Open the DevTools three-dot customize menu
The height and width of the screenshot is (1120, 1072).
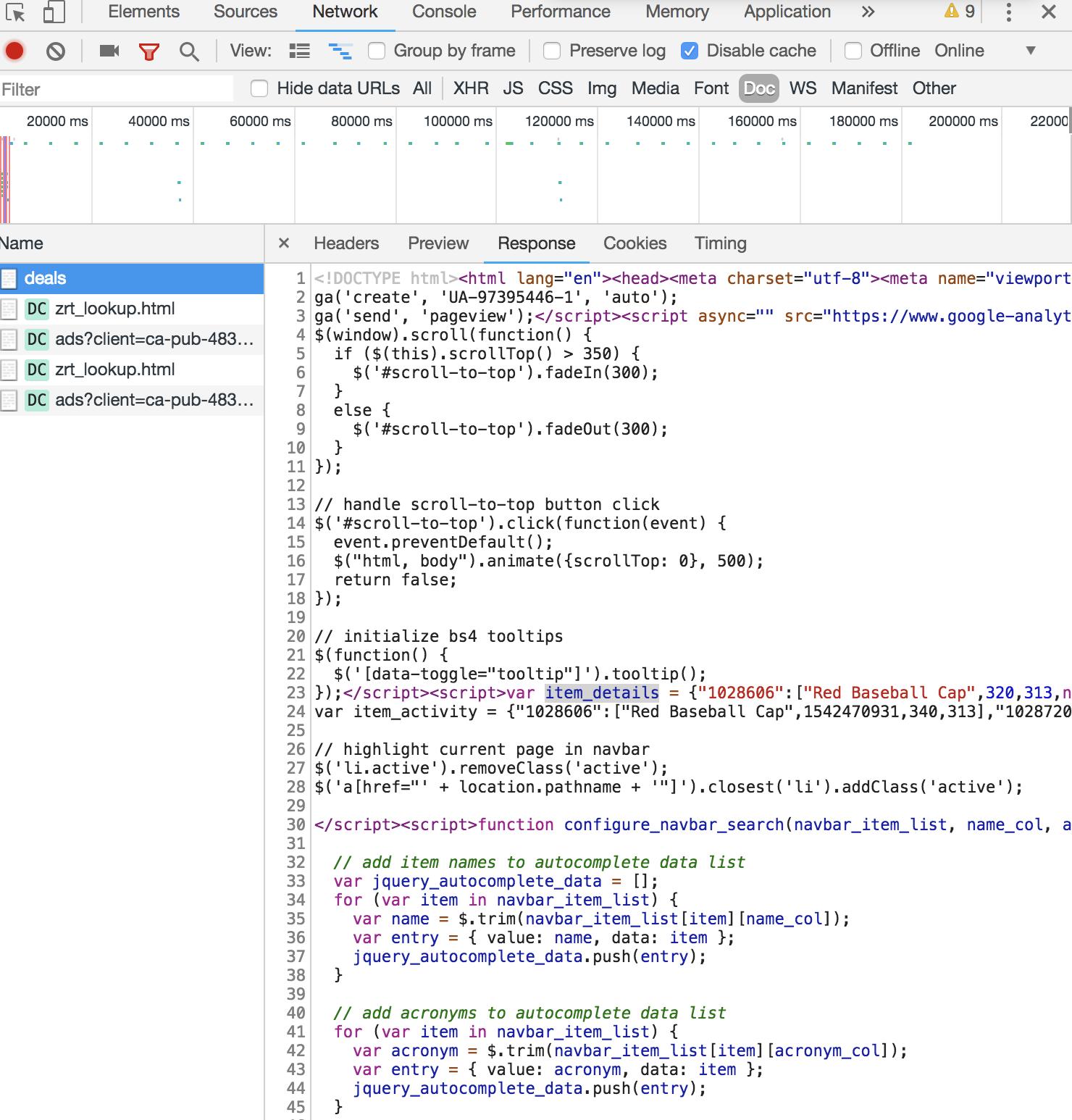coord(1008,12)
